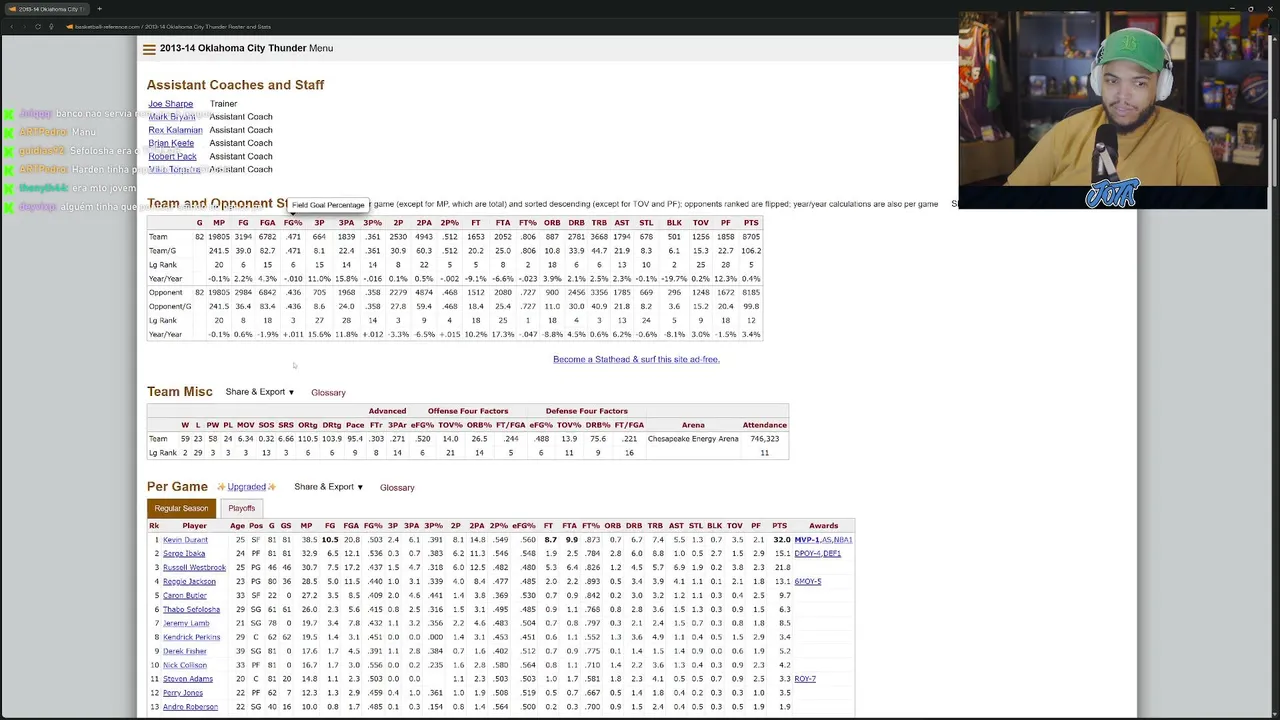Click the browser back arrow
This screenshot has width=1280, height=720.
(11, 26)
